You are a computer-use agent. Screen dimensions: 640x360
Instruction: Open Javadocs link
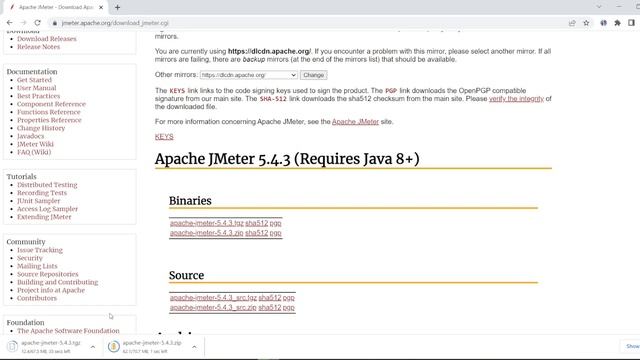coord(31,136)
